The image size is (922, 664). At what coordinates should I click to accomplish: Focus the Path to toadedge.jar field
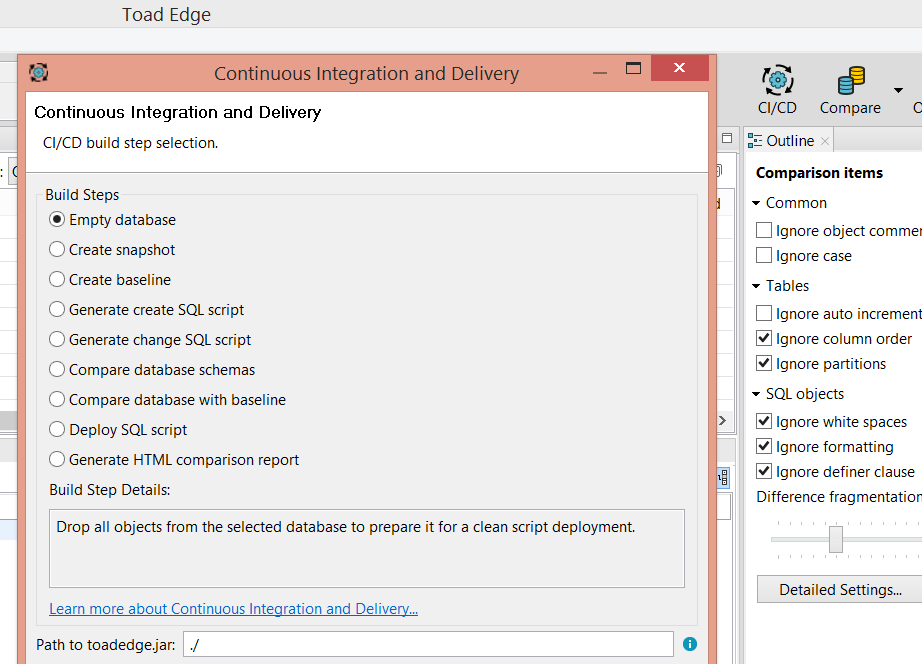pyautogui.click(x=428, y=644)
